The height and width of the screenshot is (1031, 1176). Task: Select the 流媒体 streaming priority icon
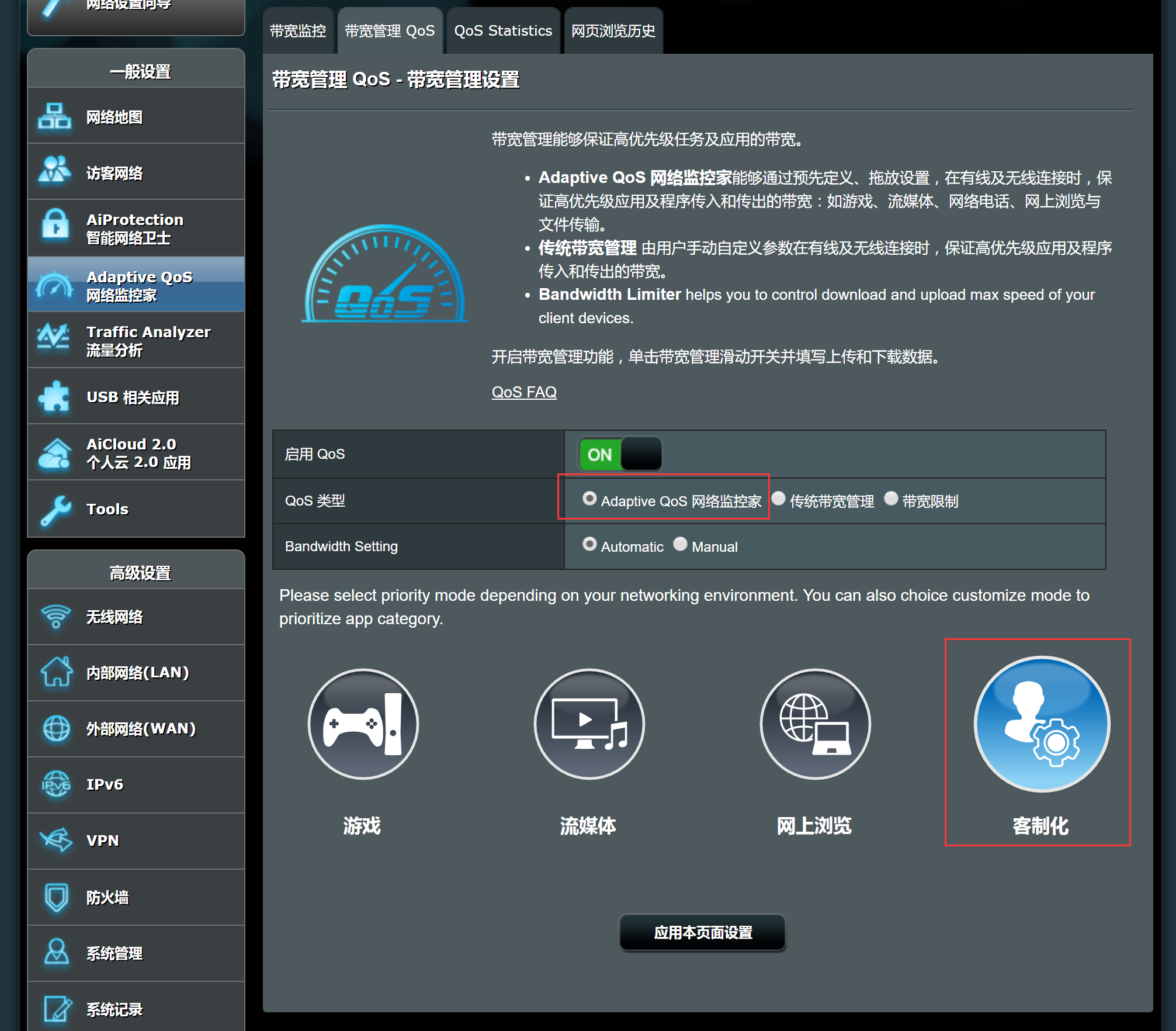(x=589, y=724)
